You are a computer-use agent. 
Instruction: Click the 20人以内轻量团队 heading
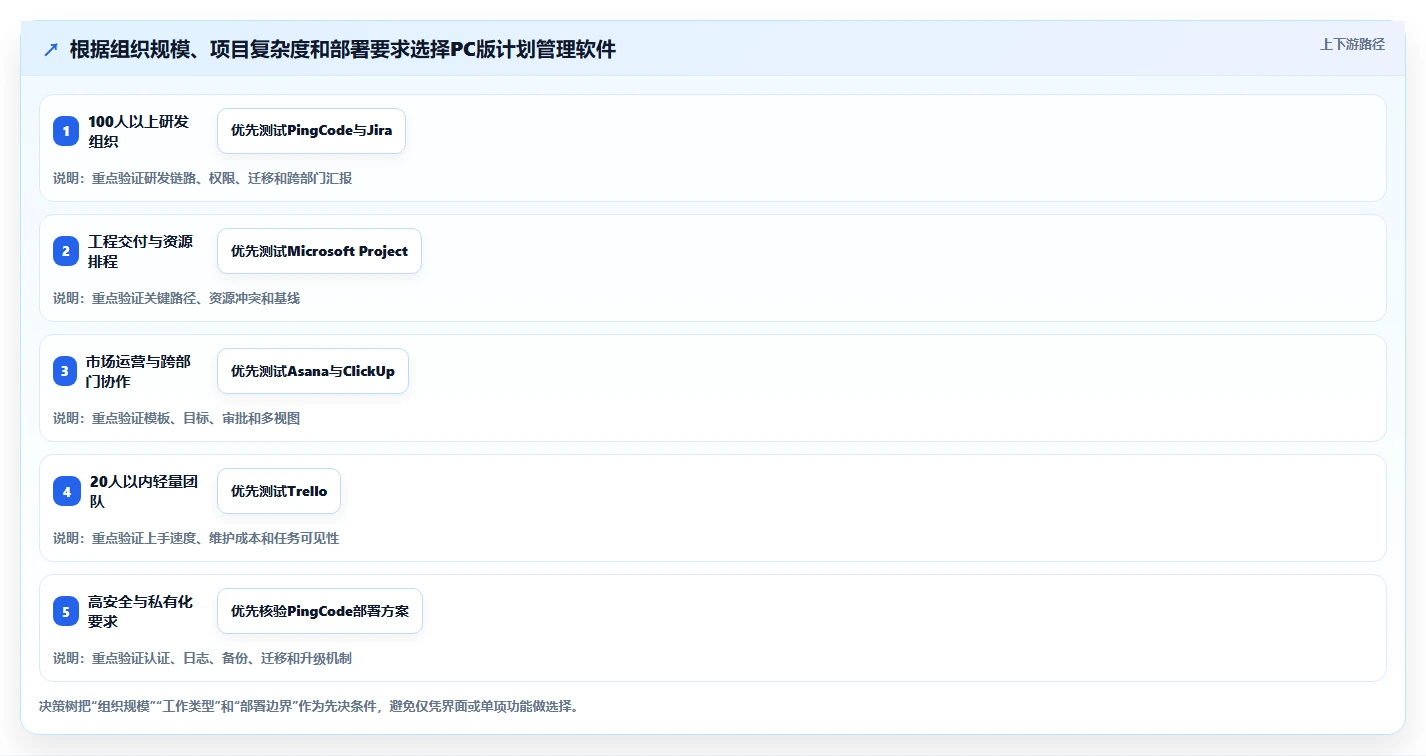tap(144, 491)
